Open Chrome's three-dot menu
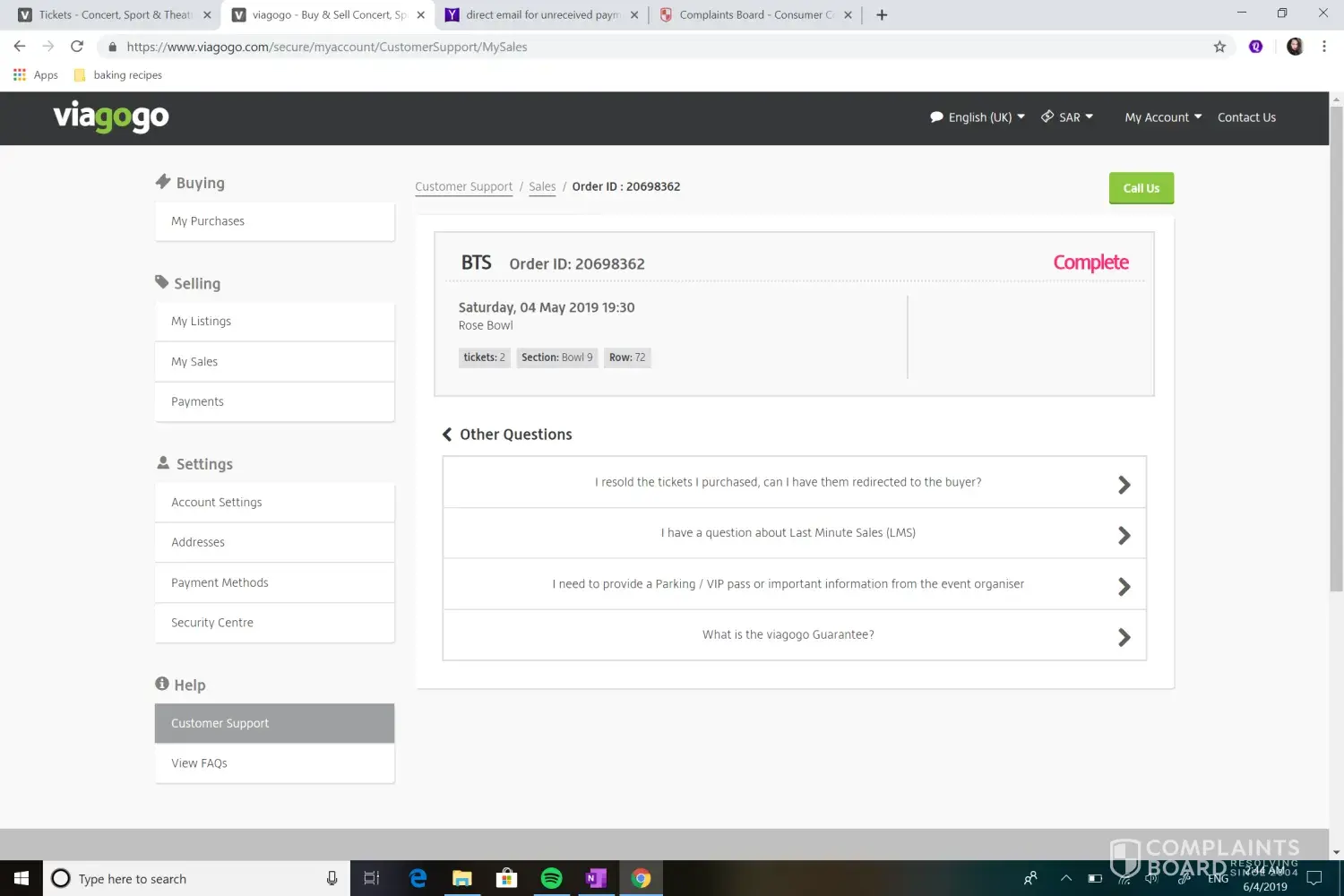This screenshot has width=1344, height=896. click(x=1324, y=47)
